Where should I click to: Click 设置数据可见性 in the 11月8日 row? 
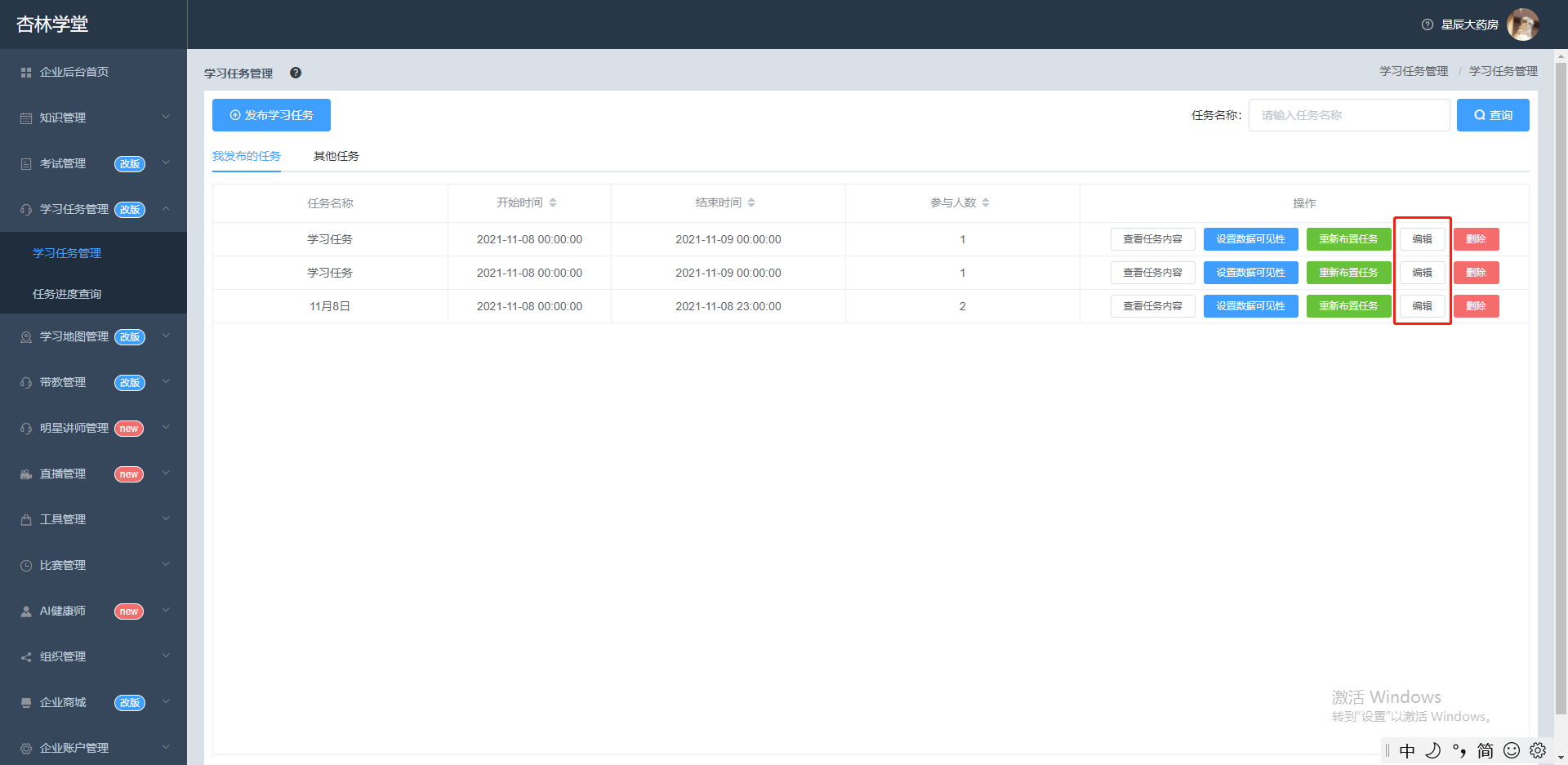pos(1250,306)
